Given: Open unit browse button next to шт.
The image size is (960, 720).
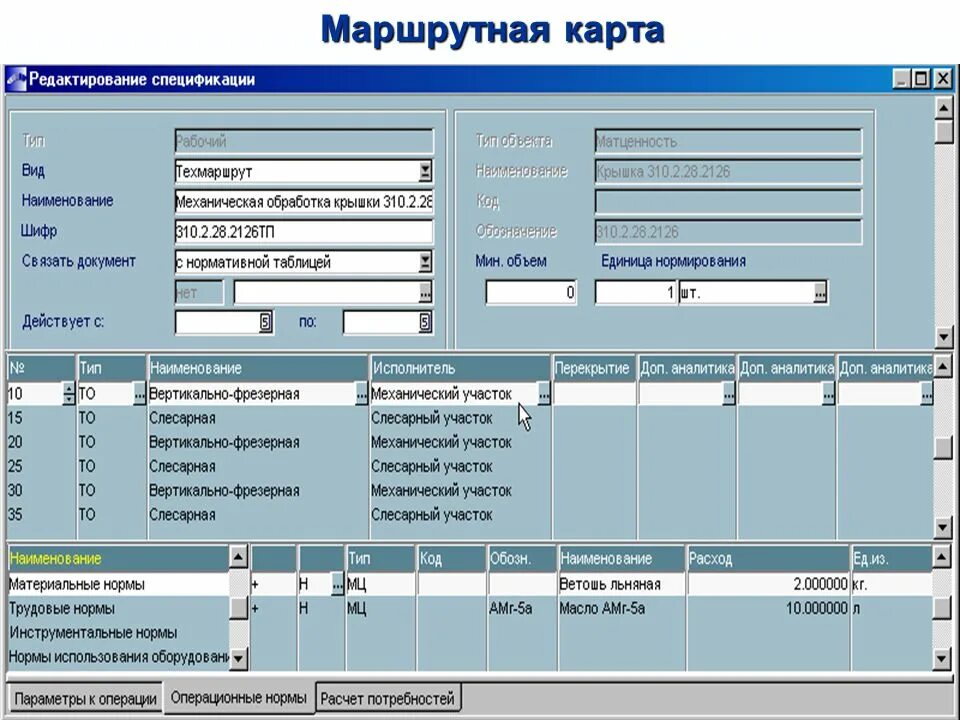Looking at the screenshot, I should (x=820, y=293).
